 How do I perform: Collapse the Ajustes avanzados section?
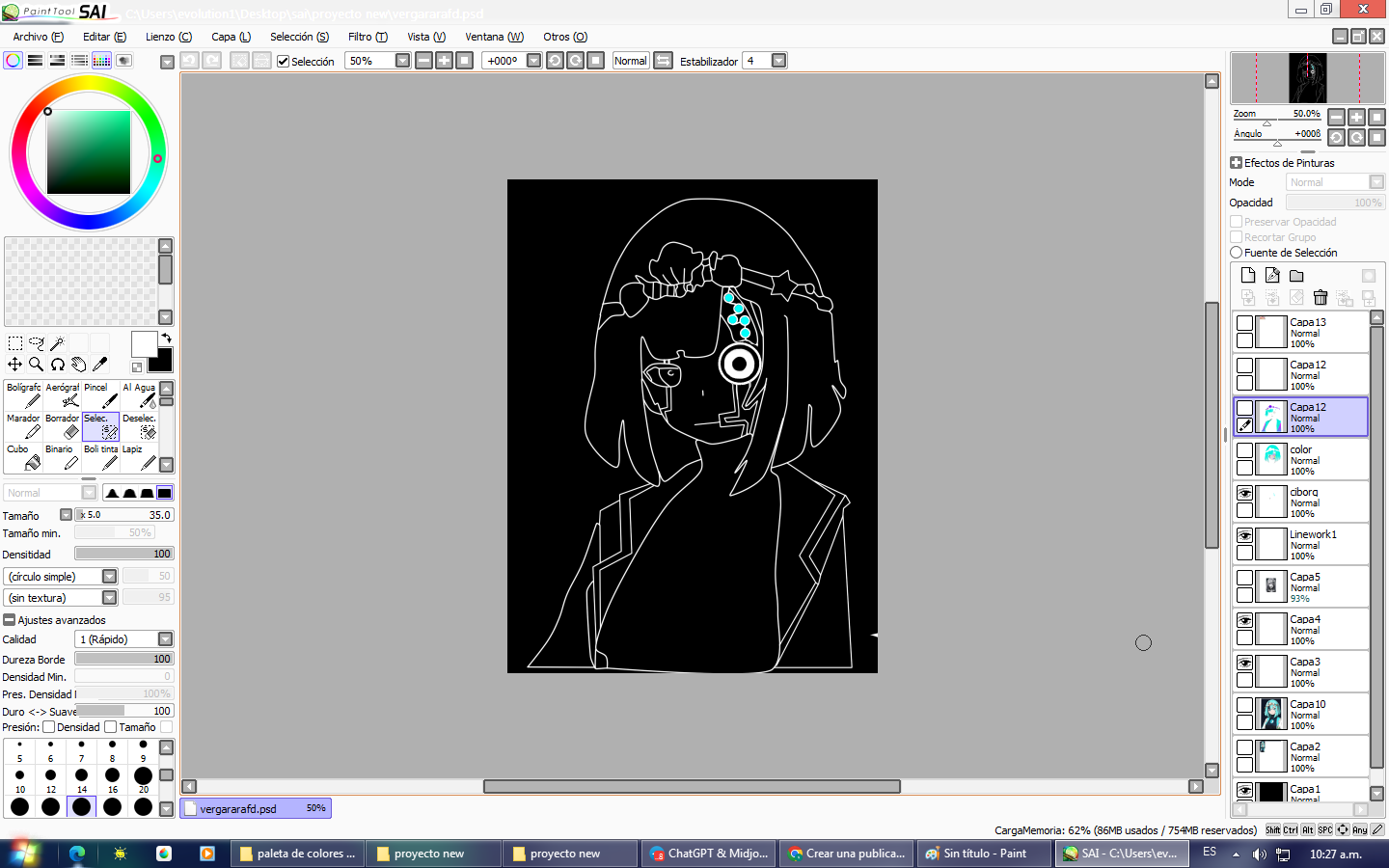(9, 620)
